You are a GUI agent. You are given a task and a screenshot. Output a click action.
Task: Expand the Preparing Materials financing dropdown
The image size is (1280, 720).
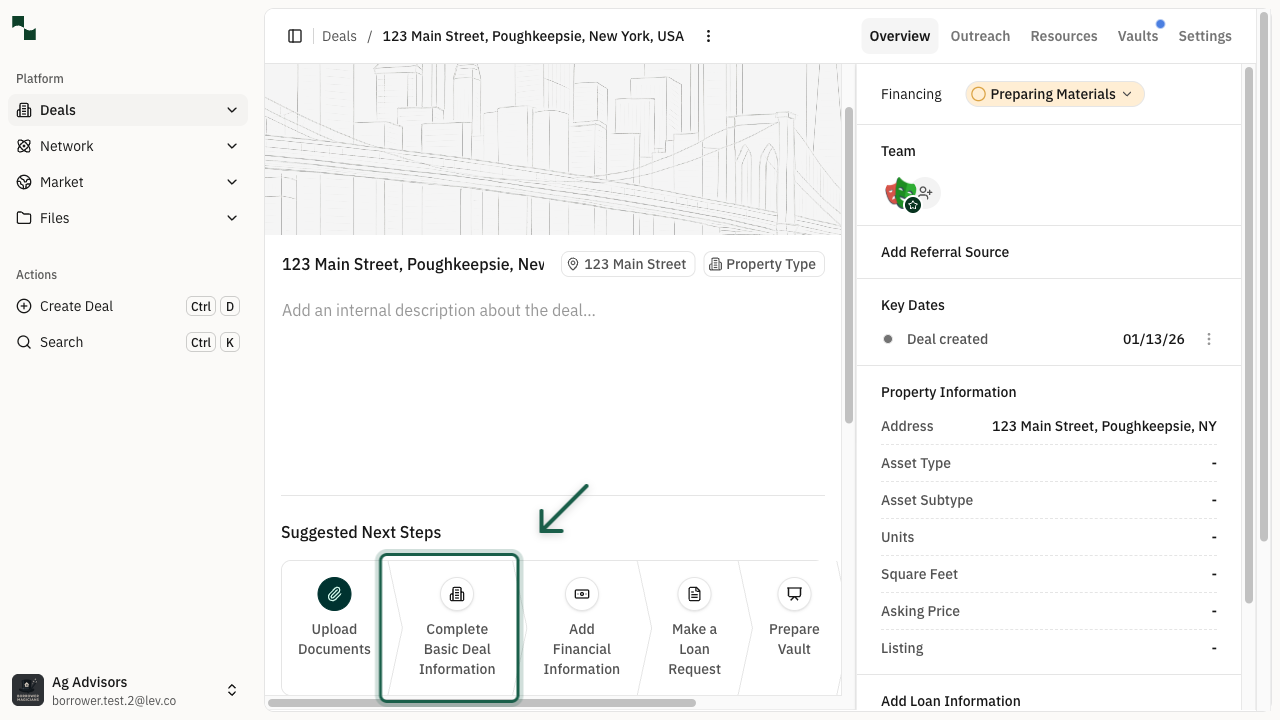(1054, 93)
